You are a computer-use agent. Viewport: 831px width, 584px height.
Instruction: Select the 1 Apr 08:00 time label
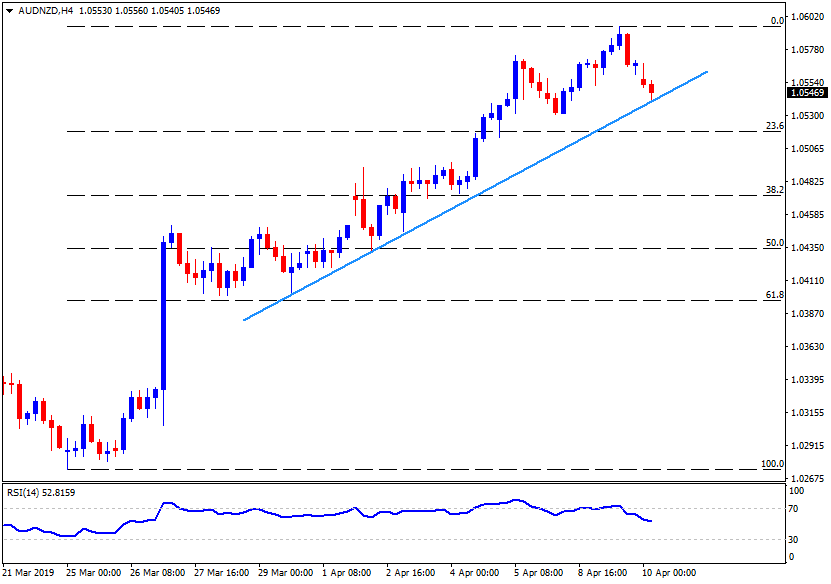[345, 574]
